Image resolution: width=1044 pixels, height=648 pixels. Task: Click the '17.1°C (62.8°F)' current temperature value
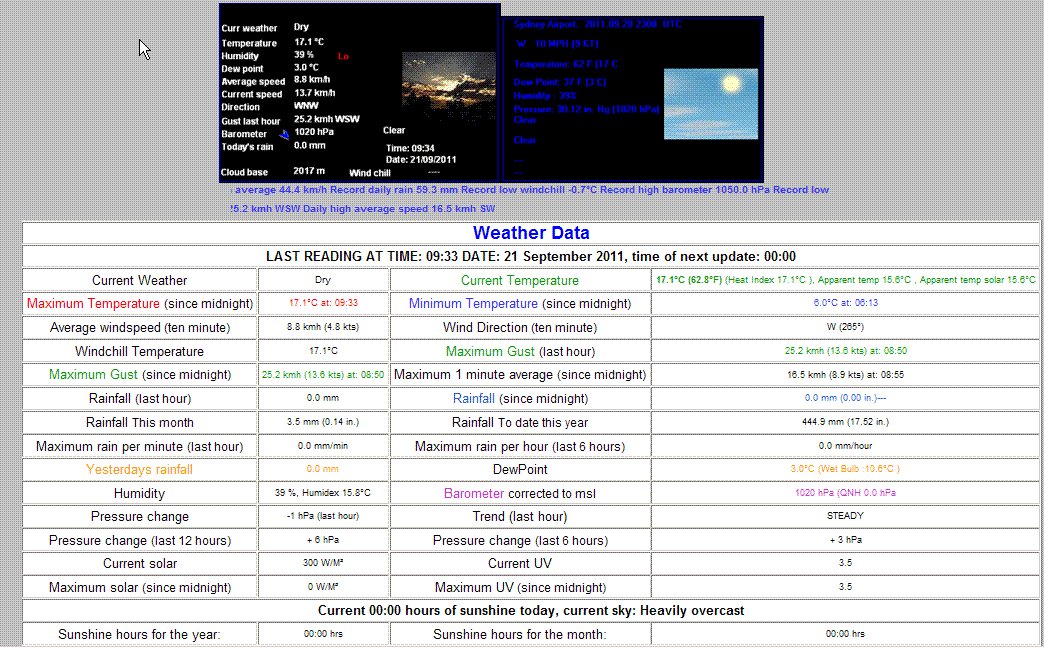tap(689, 280)
